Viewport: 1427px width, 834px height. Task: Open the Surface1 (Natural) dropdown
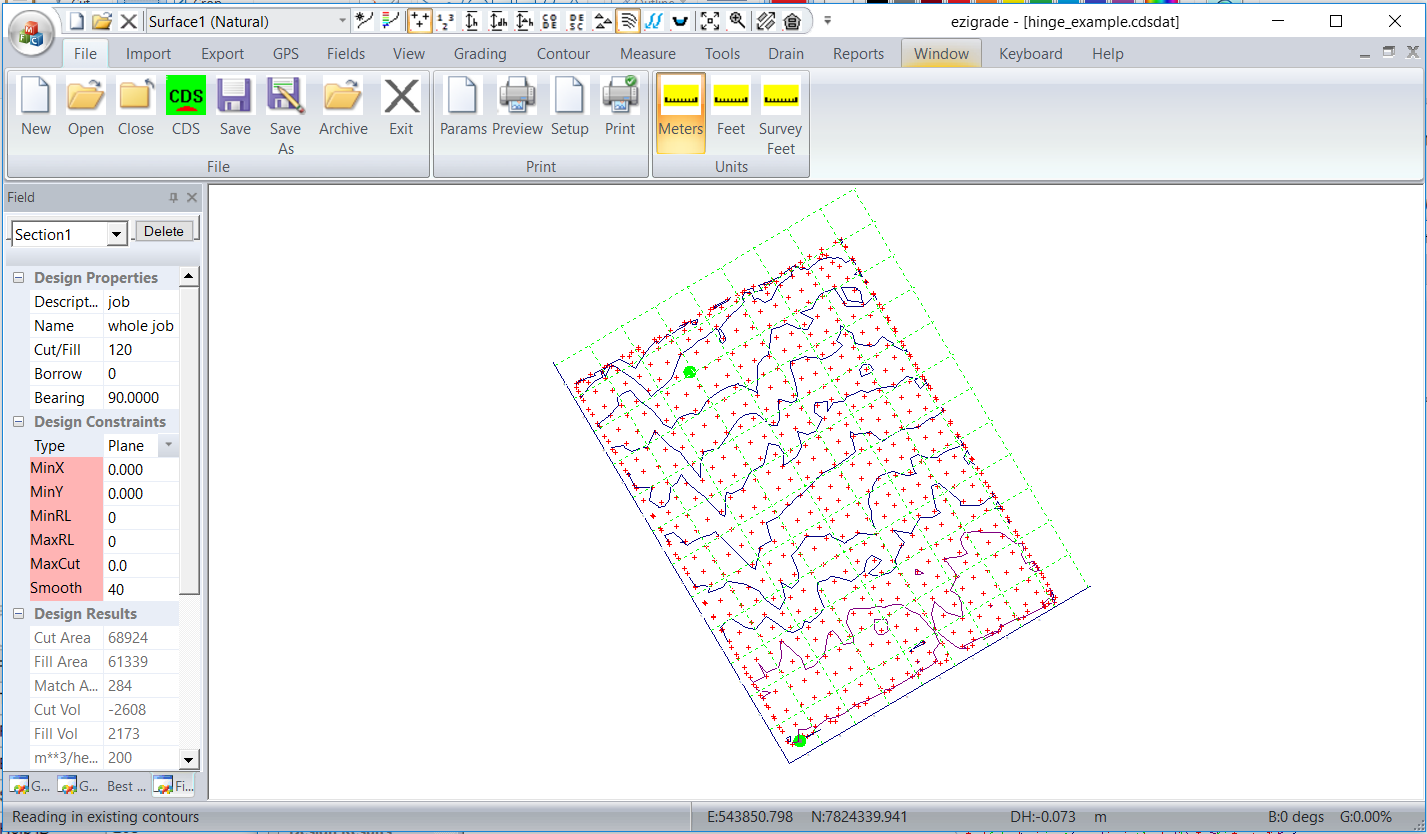click(343, 20)
